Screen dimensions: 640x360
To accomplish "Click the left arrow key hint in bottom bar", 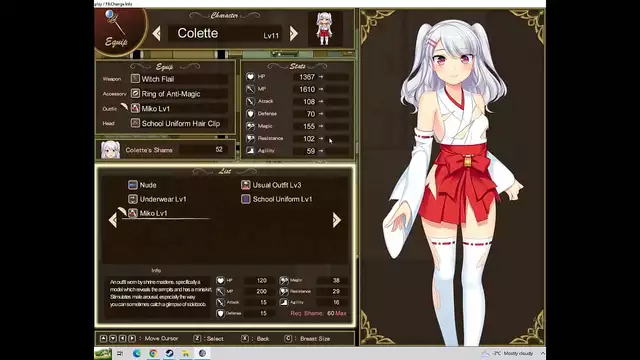I will [x=122, y=338].
